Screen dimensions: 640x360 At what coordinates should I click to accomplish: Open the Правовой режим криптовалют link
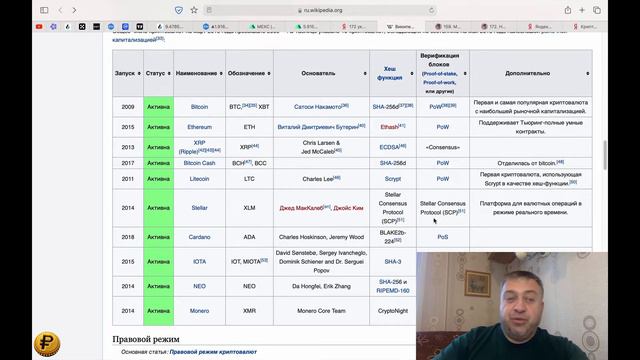click(213, 352)
